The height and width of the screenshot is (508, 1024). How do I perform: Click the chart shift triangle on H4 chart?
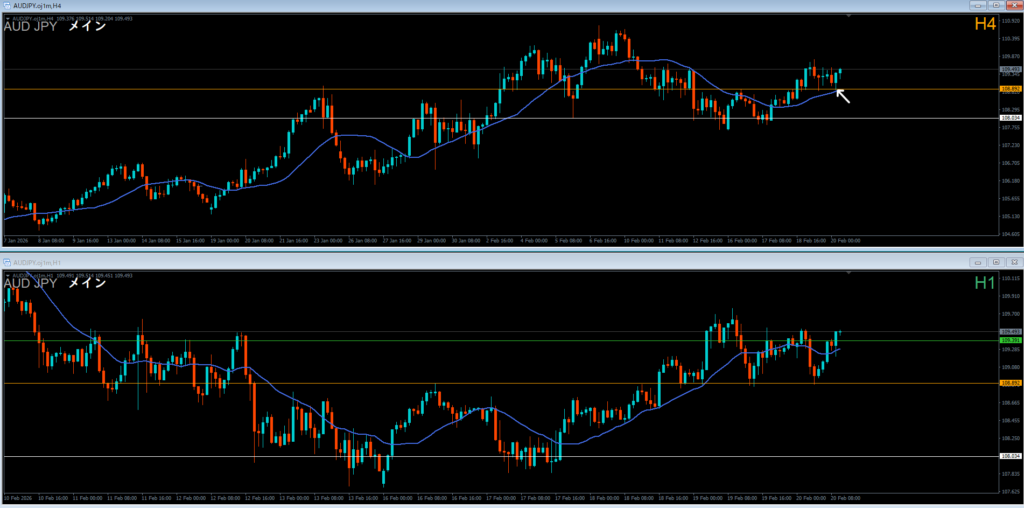point(849,17)
